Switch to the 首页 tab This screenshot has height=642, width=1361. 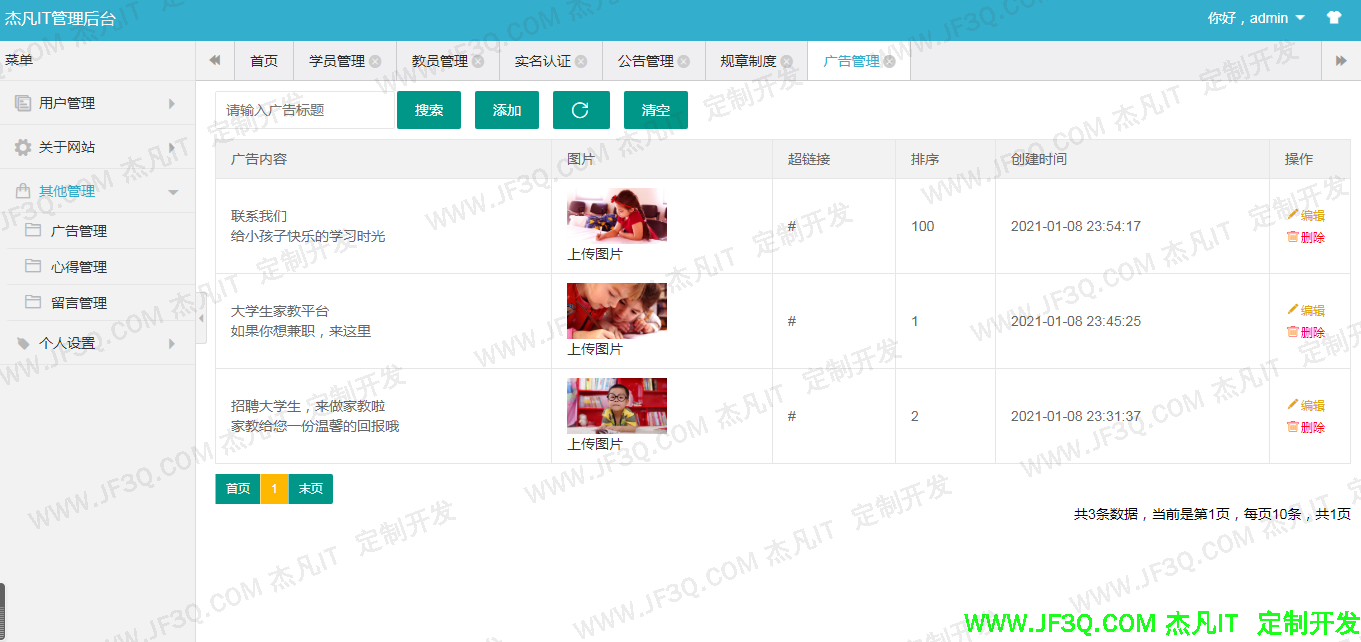263,61
